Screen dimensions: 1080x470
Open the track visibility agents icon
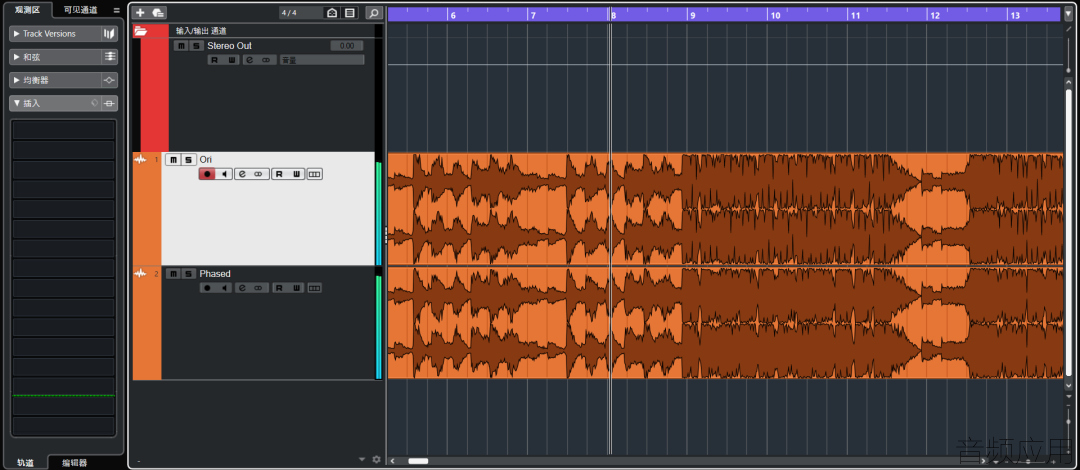coord(332,12)
